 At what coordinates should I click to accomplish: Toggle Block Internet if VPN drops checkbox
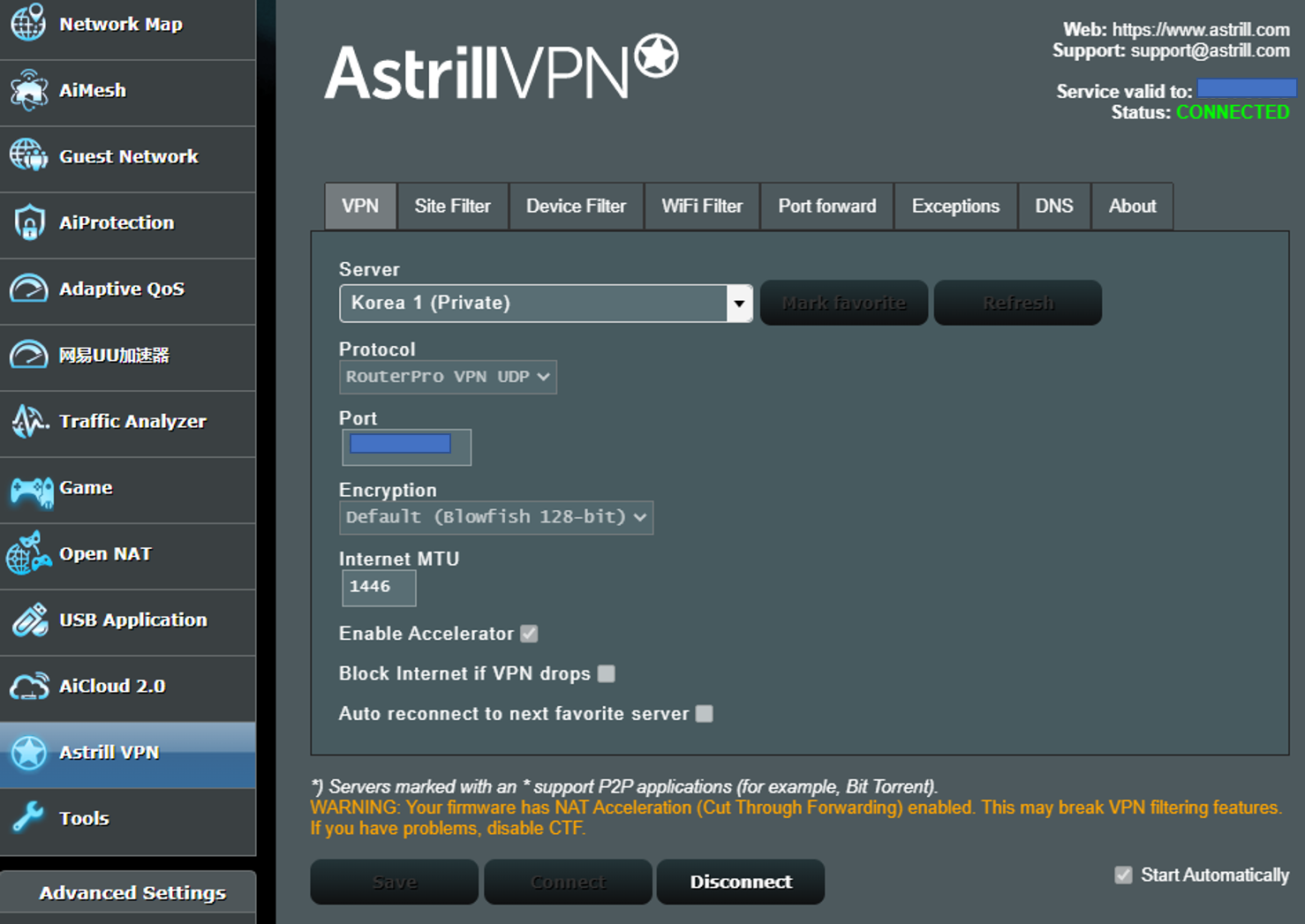click(606, 673)
